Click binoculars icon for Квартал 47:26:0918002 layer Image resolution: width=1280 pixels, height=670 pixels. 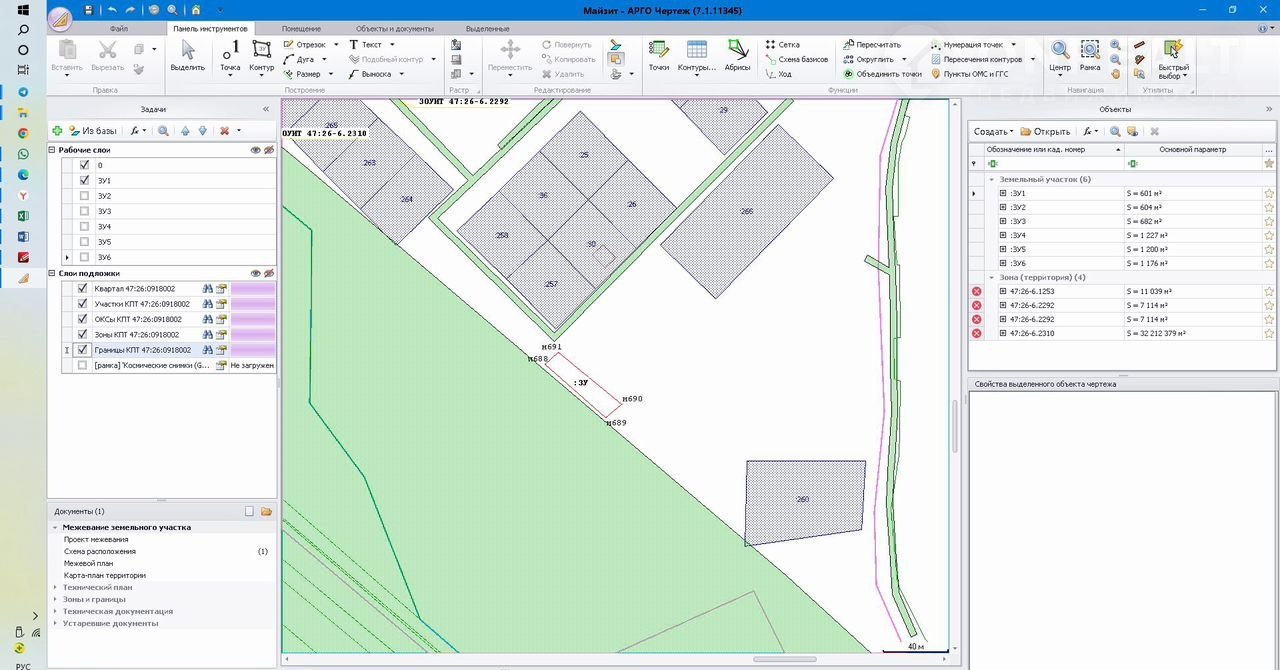pos(208,289)
